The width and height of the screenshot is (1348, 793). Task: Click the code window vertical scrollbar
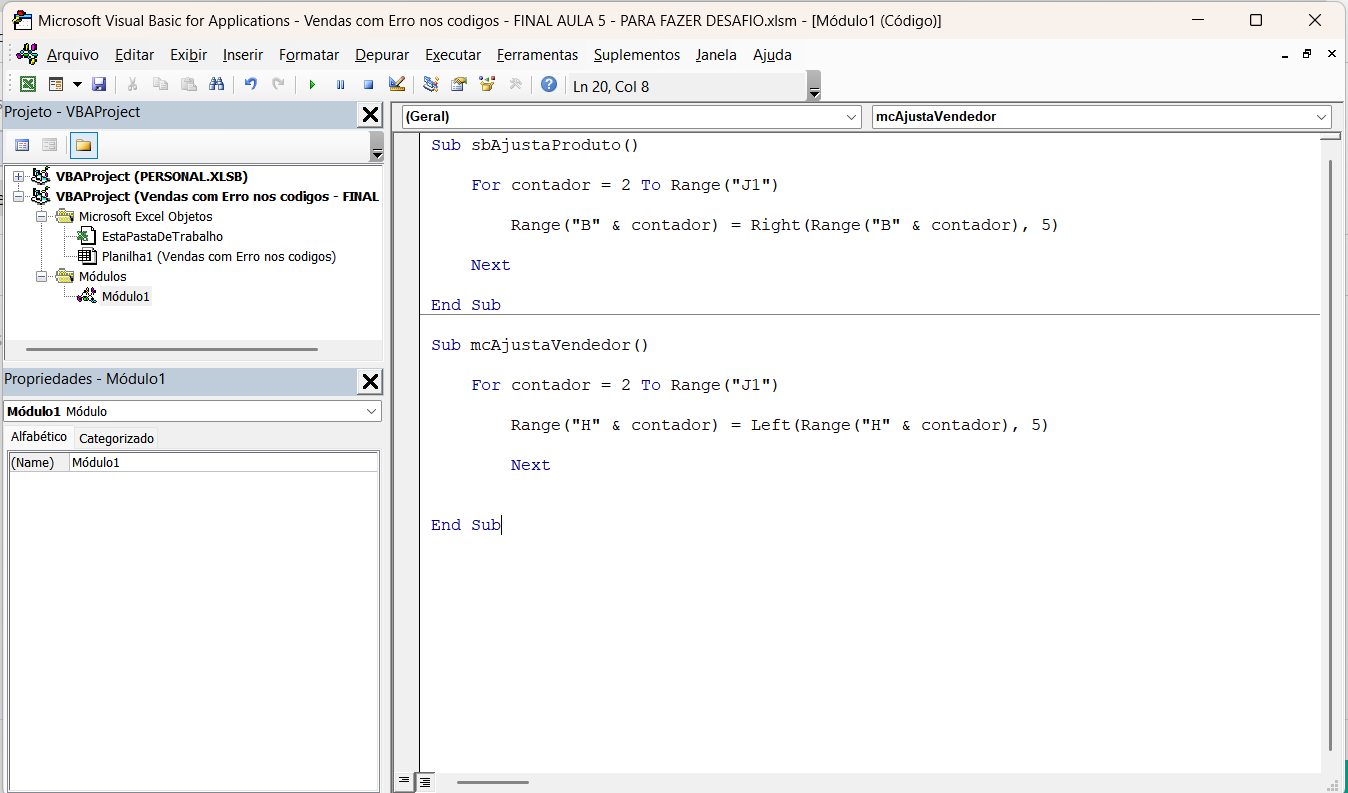pos(1330,455)
